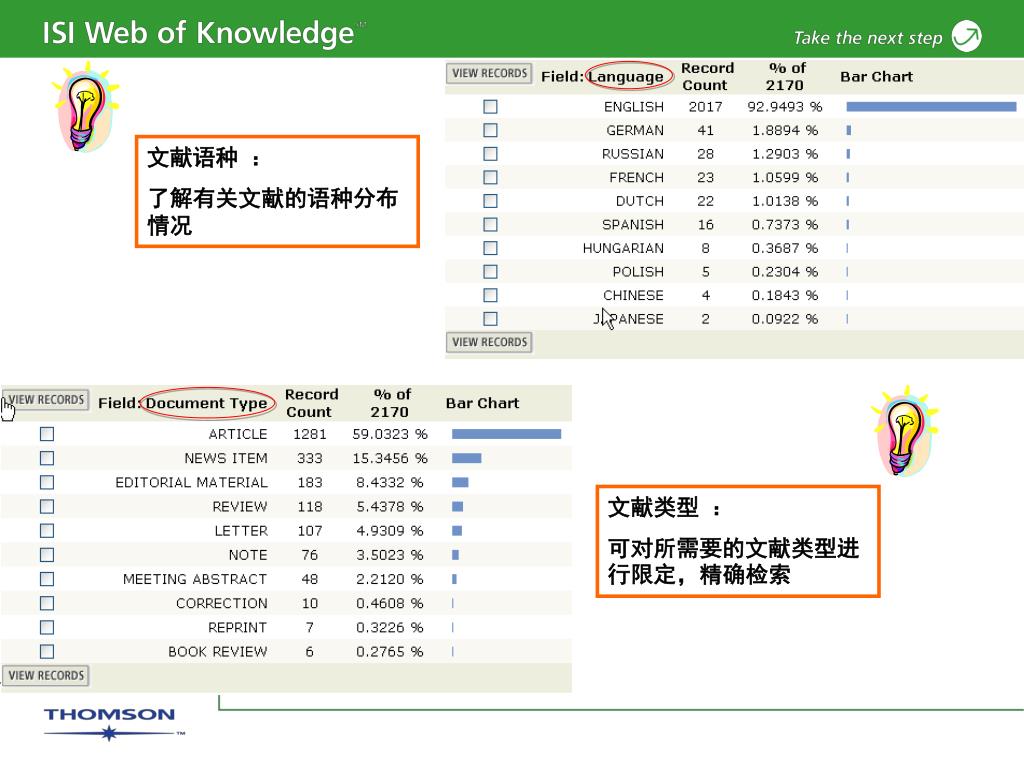Click VIEW RECORDS above the Language table
The height and width of the screenshot is (768, 1024).
(489, 73)
